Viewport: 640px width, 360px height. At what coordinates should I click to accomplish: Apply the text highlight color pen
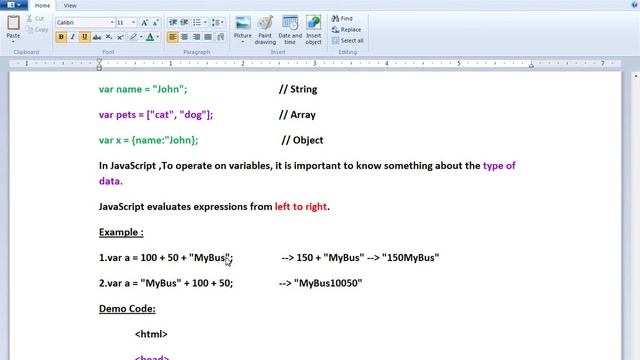133,37
